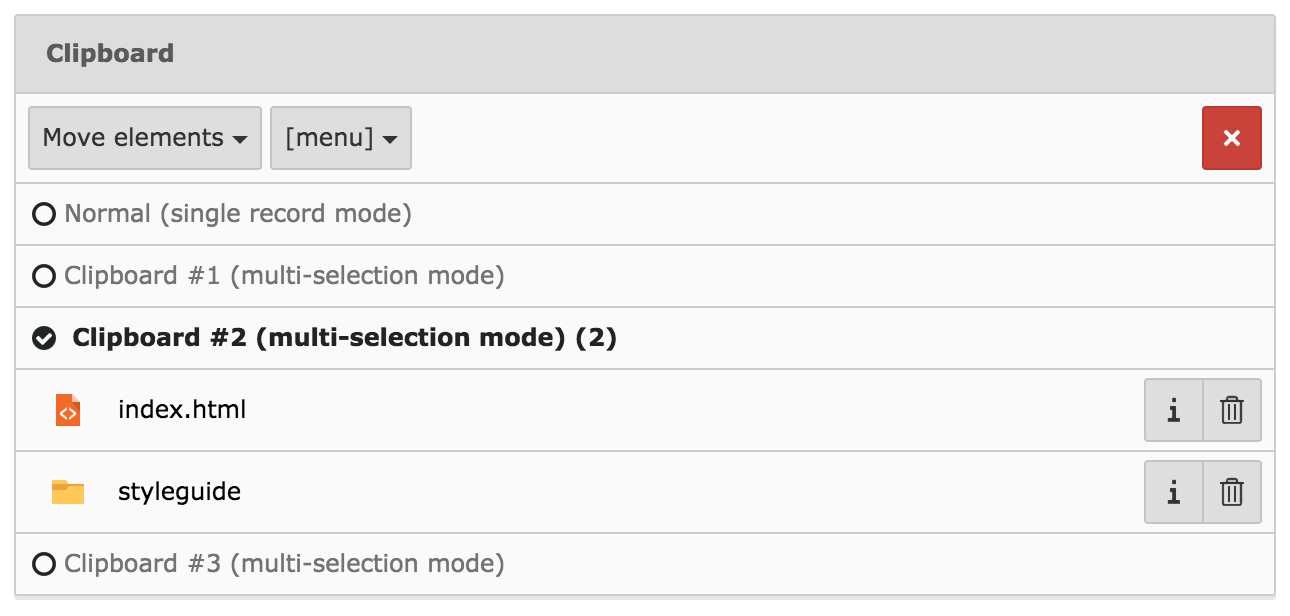
Task: Delete index.html from the clipboard
Action: tap(1232, 410)
